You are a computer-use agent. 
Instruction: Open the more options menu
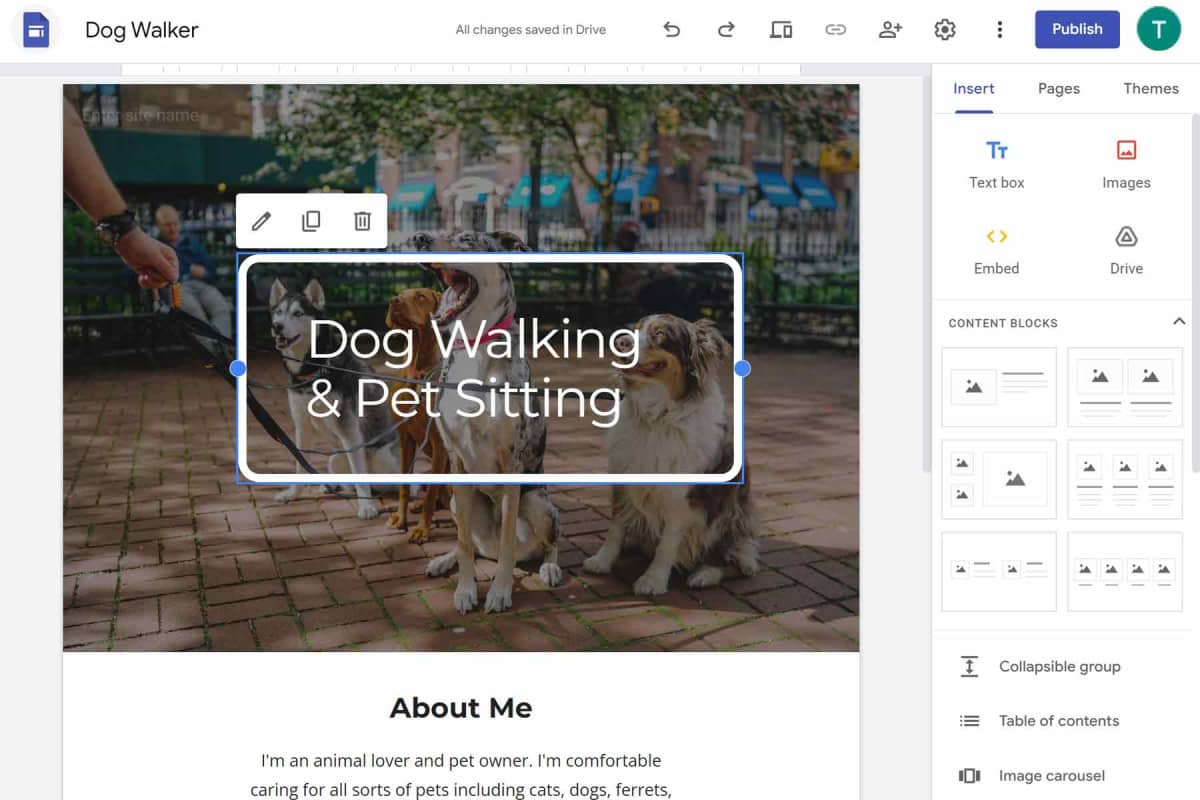(999, 29)
